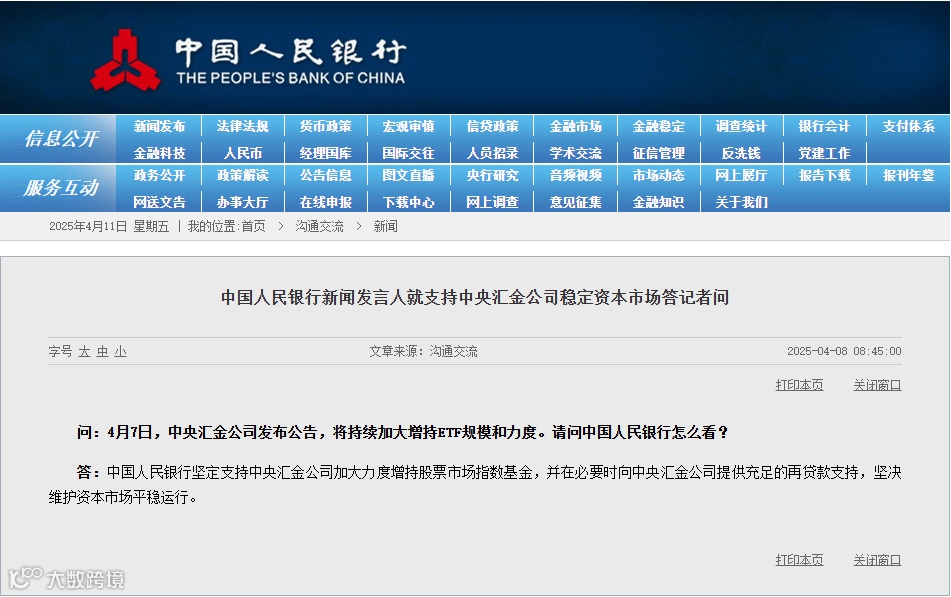Select 政策解读 navigation item
The width and height of the screenshot is (951, 597).
click(243, 175)
